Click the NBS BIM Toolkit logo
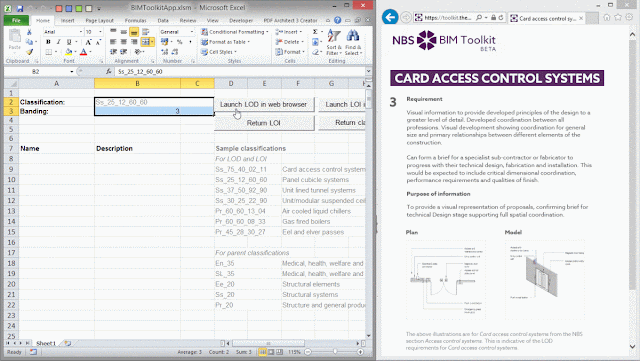This screenshot has width=640, height=361. pyautogui.click(x=444, y=40)
